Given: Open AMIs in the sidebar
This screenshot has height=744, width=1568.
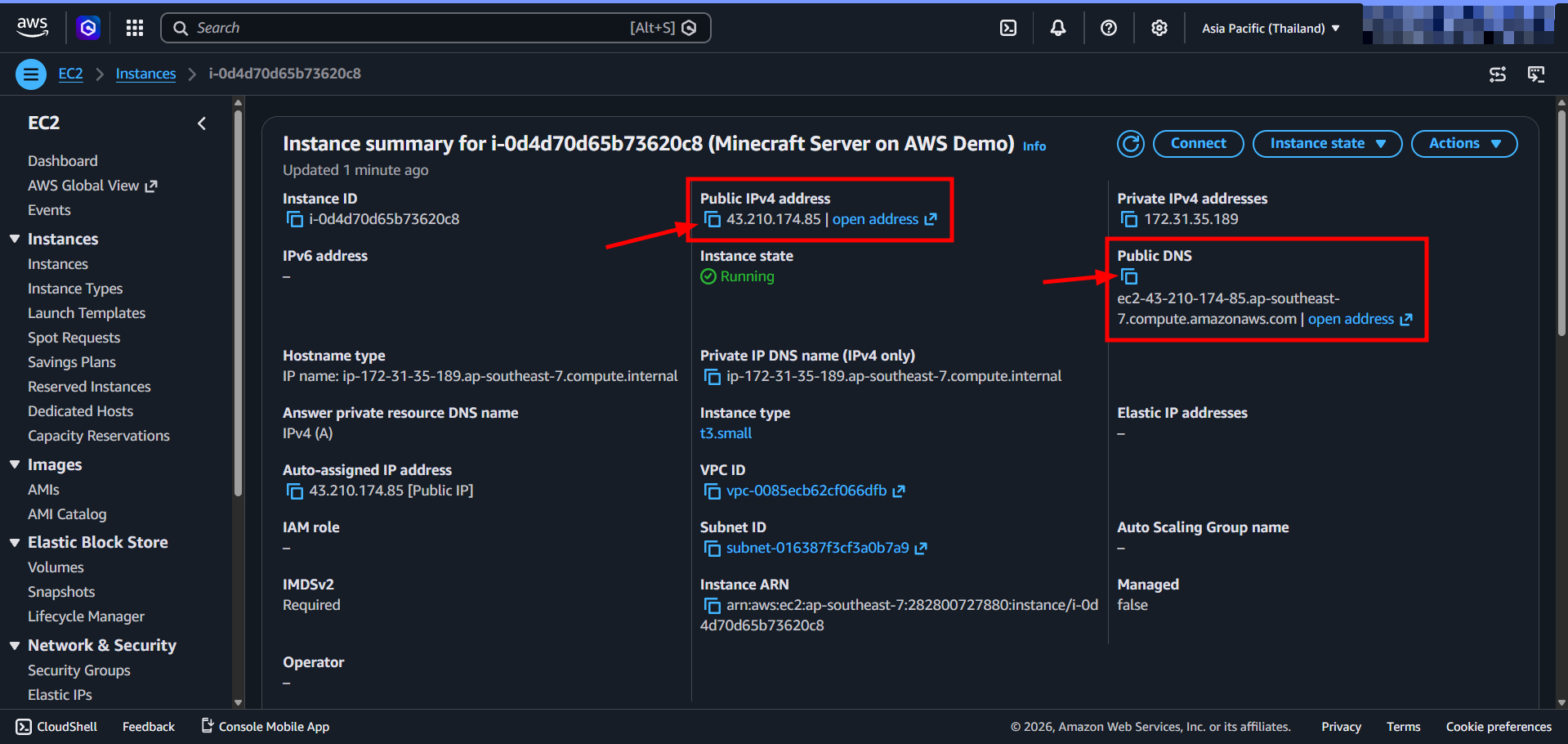Looking at the screenshot, I should (43, 490).
